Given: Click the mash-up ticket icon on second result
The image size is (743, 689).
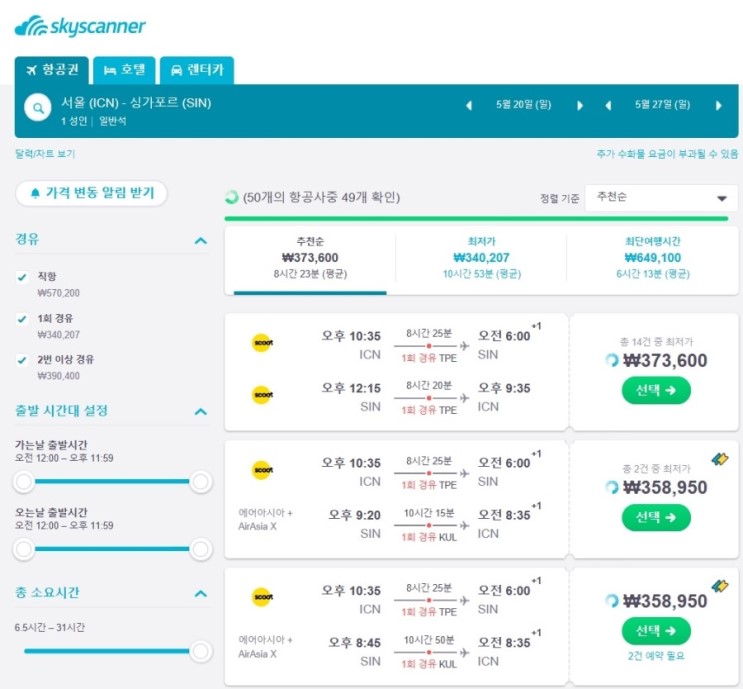Looking at the screenshot, I should [720, 459].
